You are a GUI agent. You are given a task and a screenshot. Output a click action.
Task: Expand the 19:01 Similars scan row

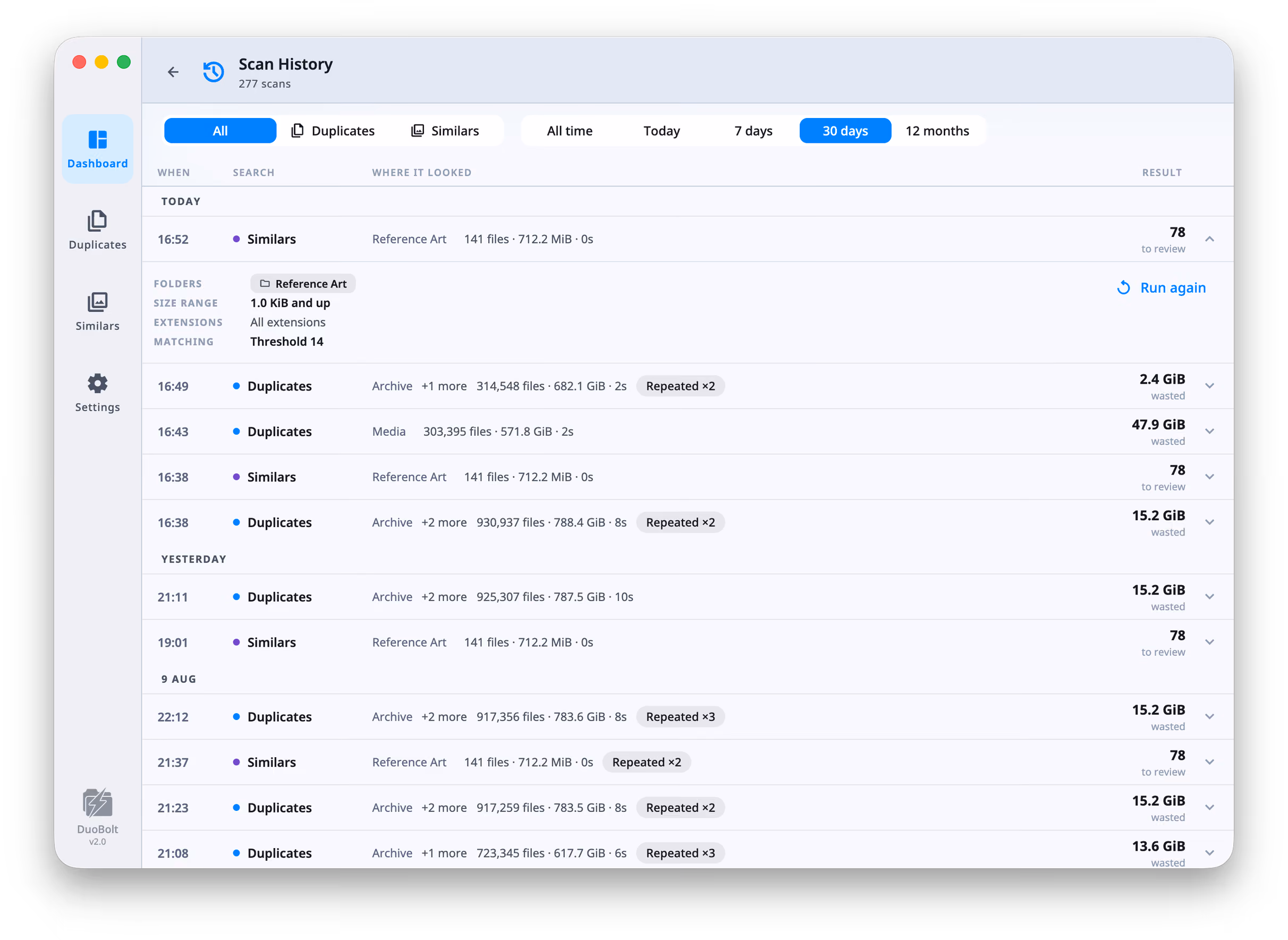[x=1209, y=643]
